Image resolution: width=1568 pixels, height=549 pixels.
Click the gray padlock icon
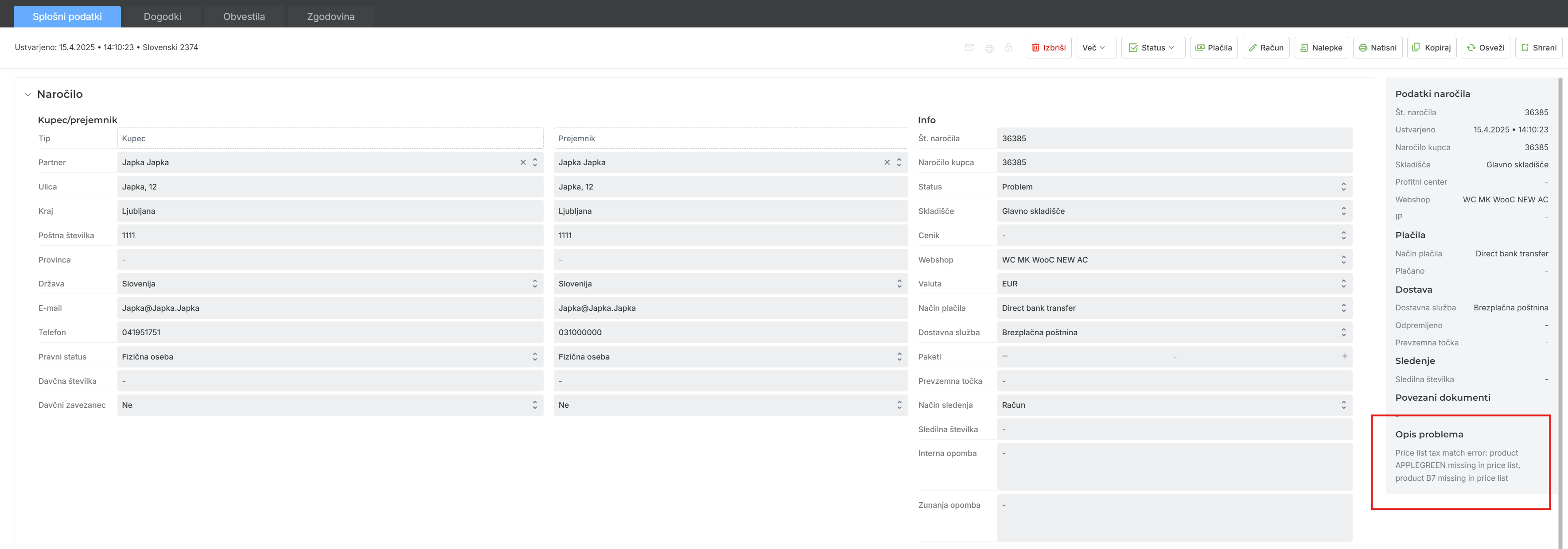[1008, 47]
